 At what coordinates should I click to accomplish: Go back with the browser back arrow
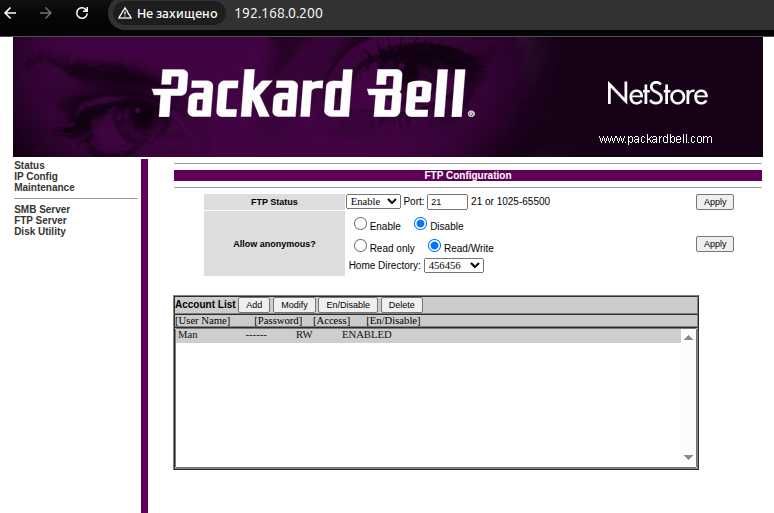[x=10, y=13]
